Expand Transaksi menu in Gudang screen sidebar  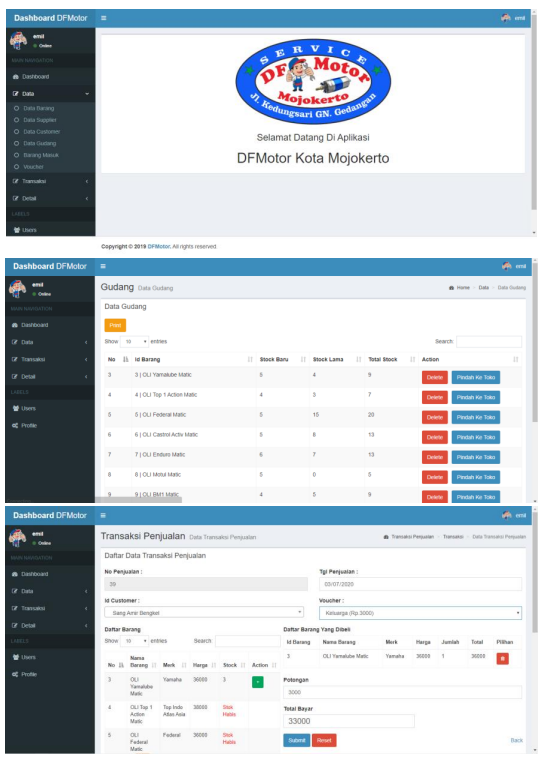coord(49,359)
